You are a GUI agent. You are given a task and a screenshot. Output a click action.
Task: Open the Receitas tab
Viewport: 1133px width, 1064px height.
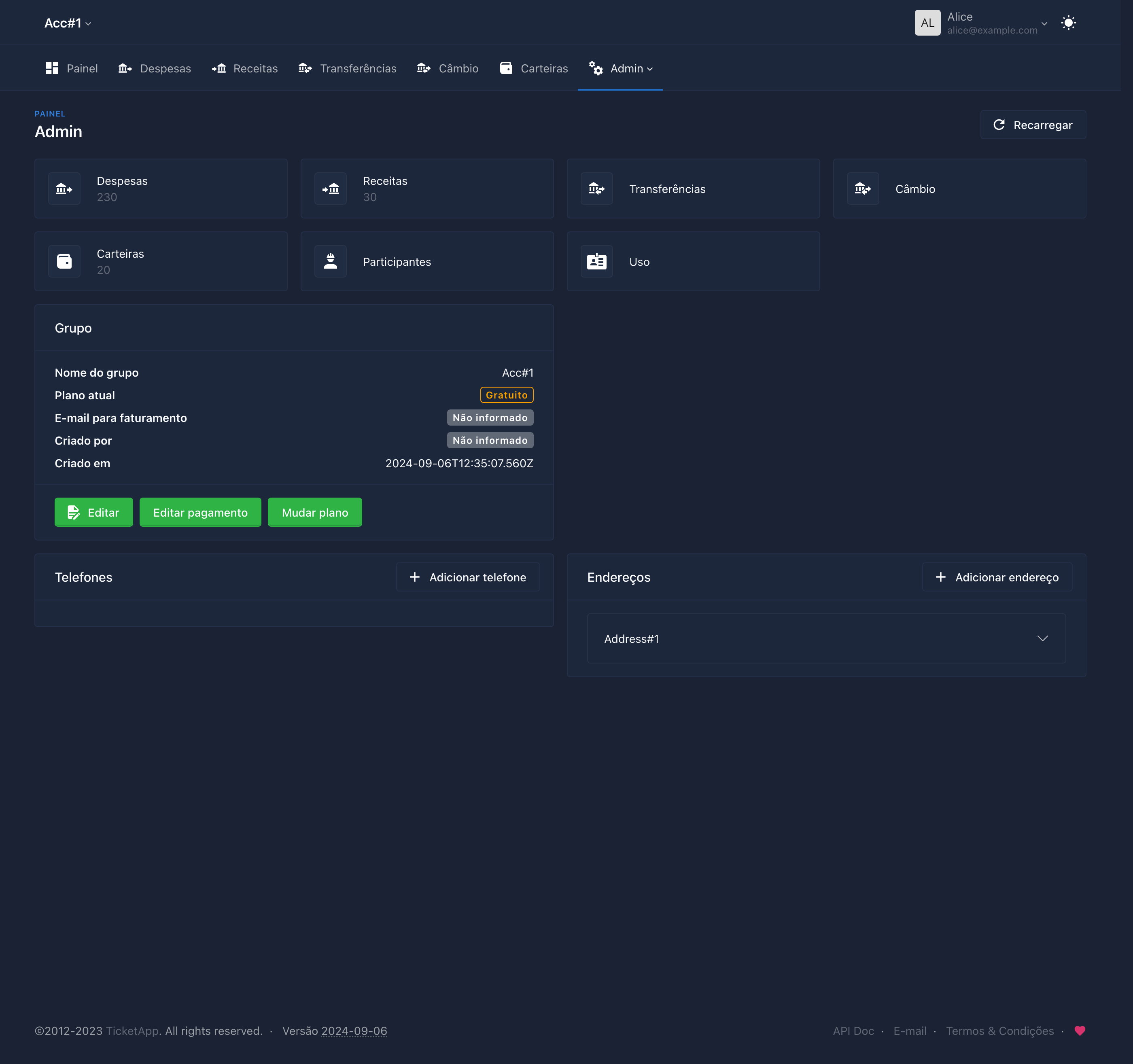tap(244, 68)
